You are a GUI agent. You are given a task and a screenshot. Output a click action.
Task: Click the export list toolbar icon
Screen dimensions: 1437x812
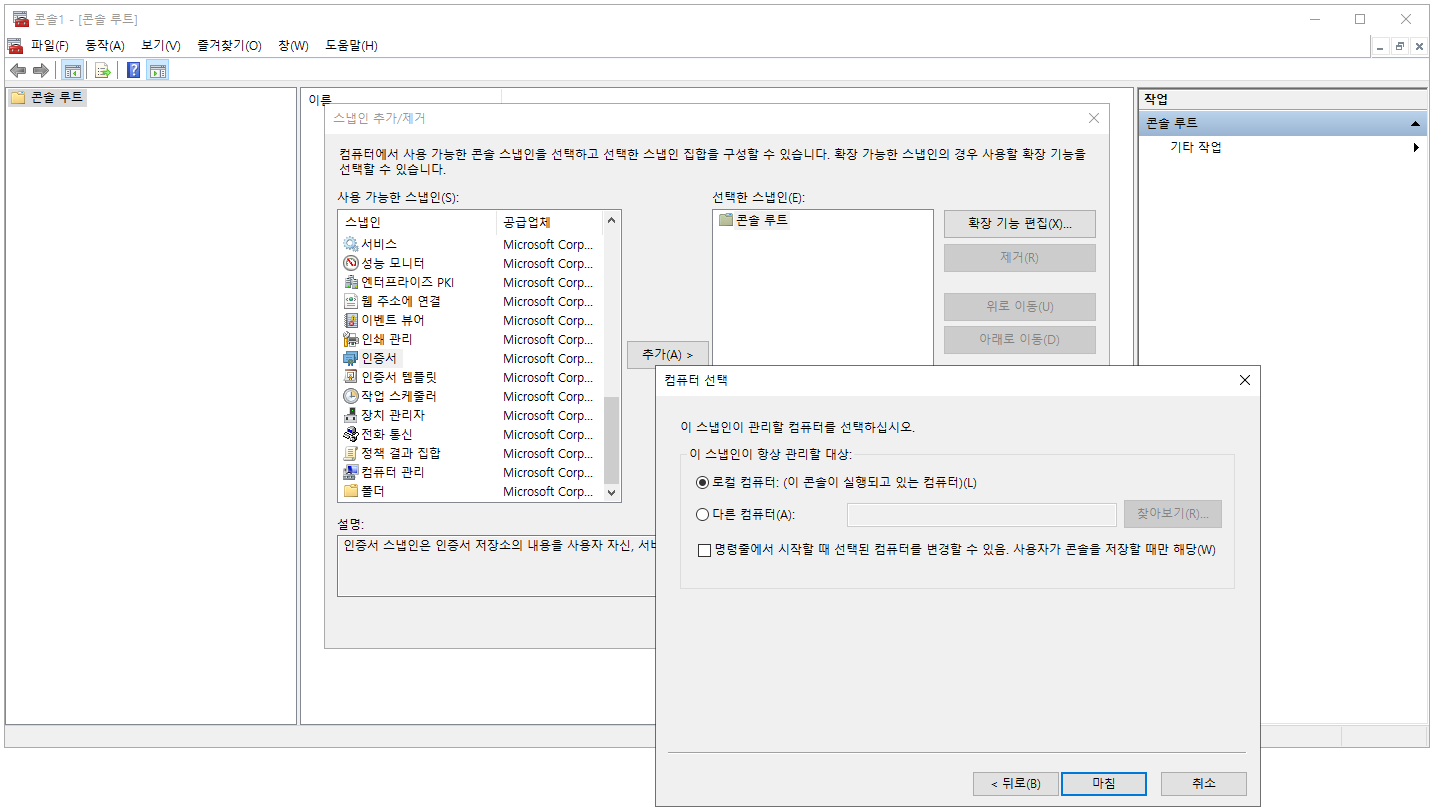pyautogui.click(x=102, y=70)
